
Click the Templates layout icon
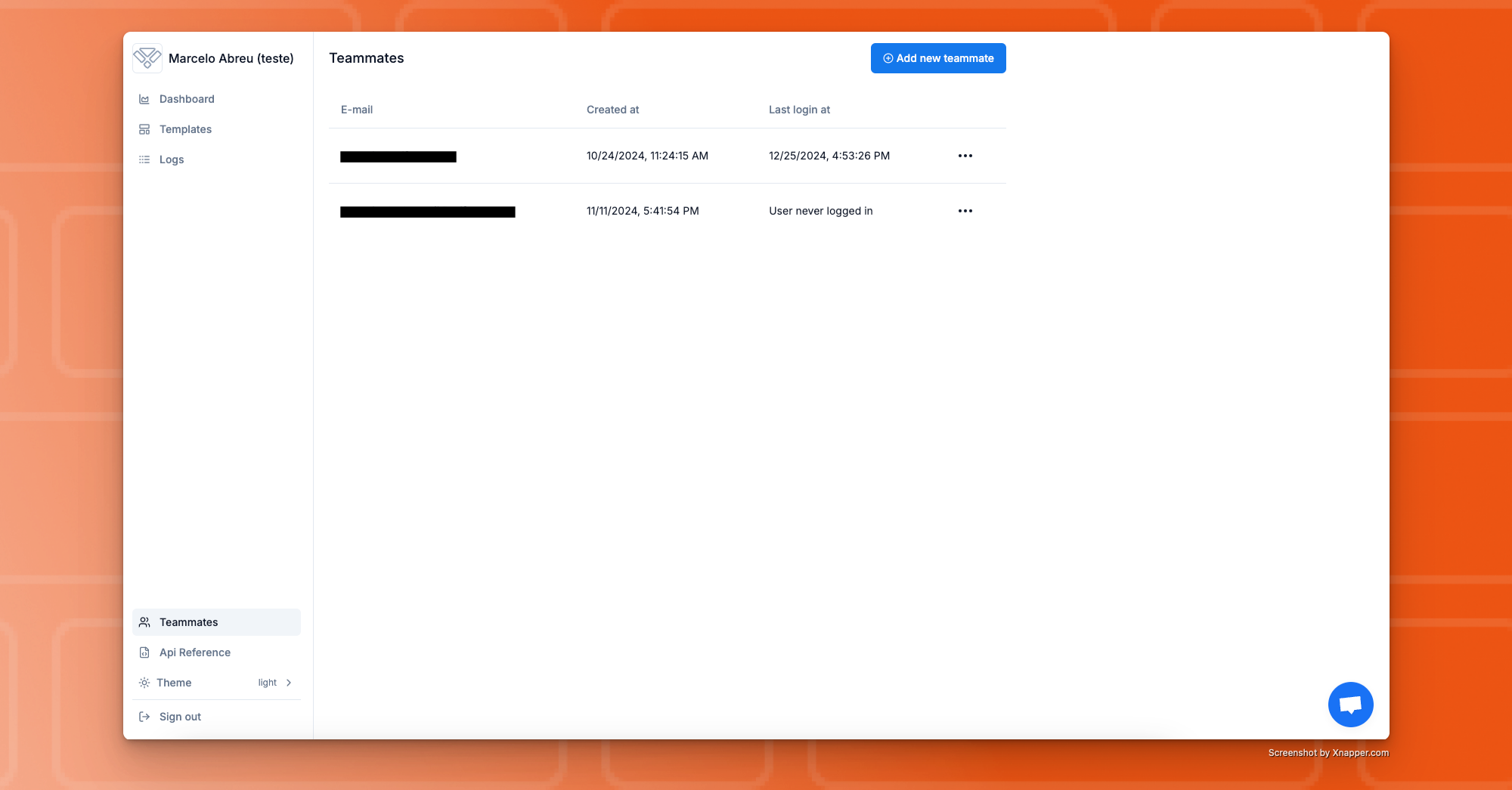tap(144, 129)
